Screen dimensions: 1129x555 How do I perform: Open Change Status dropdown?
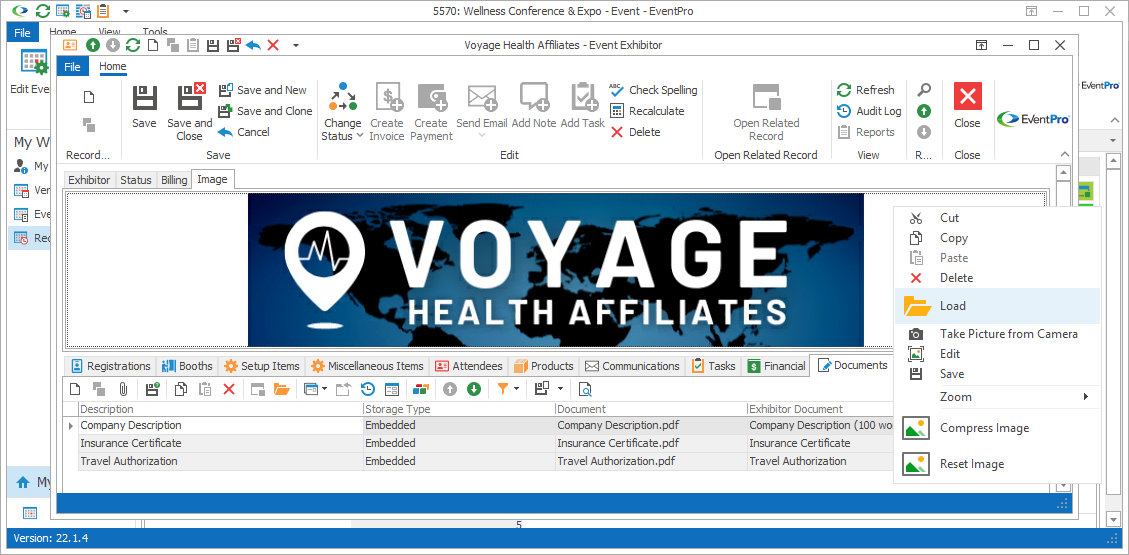[x=343, y=112]
